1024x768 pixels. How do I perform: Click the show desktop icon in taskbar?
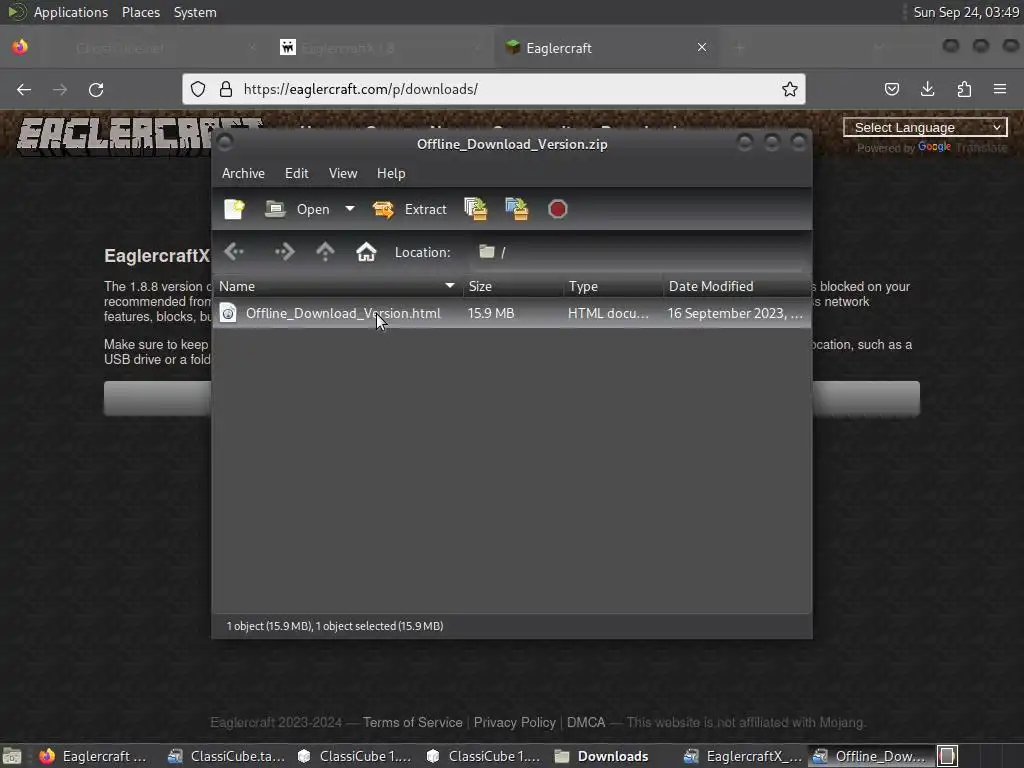point(12,756)
